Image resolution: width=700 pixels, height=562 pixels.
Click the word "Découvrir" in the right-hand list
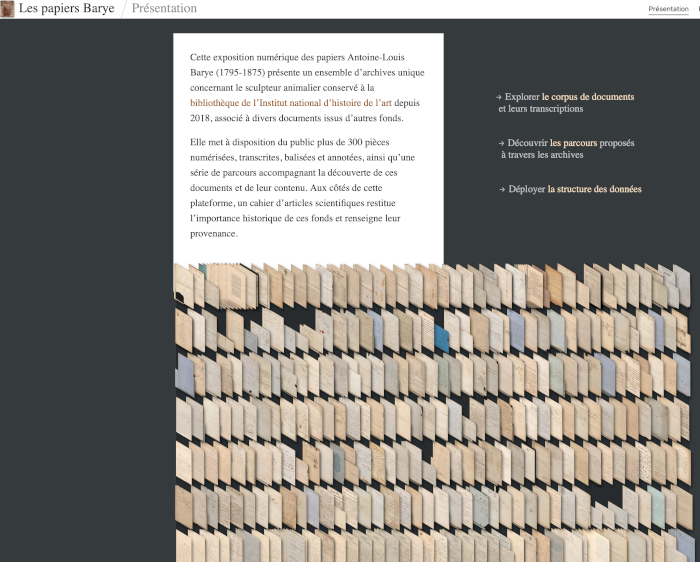[x=527, y=143]
